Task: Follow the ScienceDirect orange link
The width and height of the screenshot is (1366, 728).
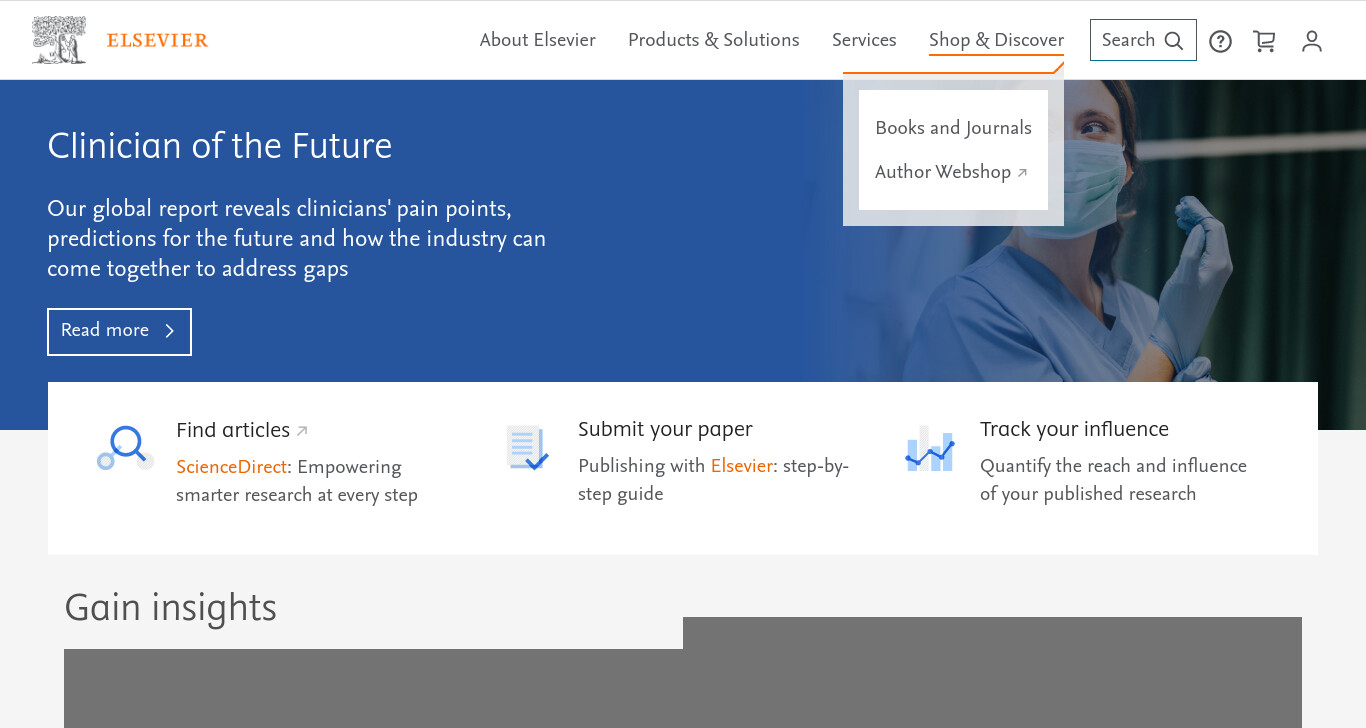Action: point(231,467)
